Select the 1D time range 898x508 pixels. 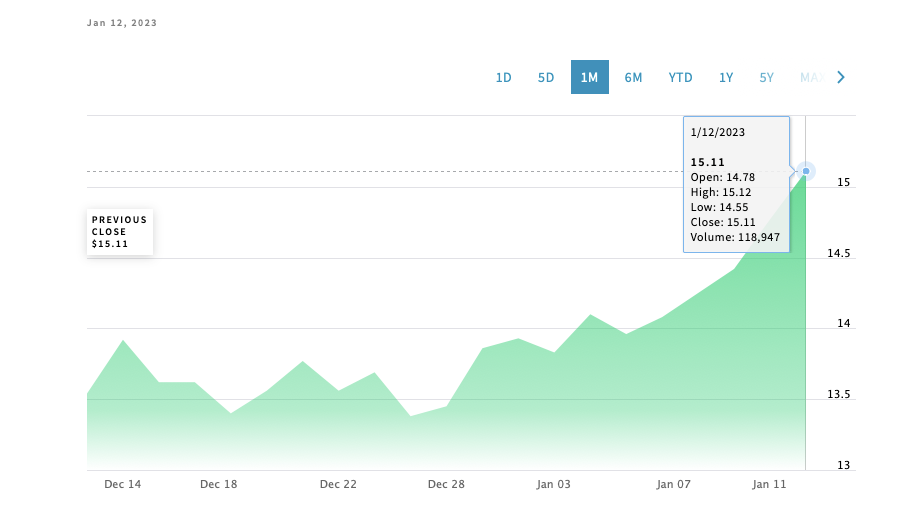[x=504, y=77]
